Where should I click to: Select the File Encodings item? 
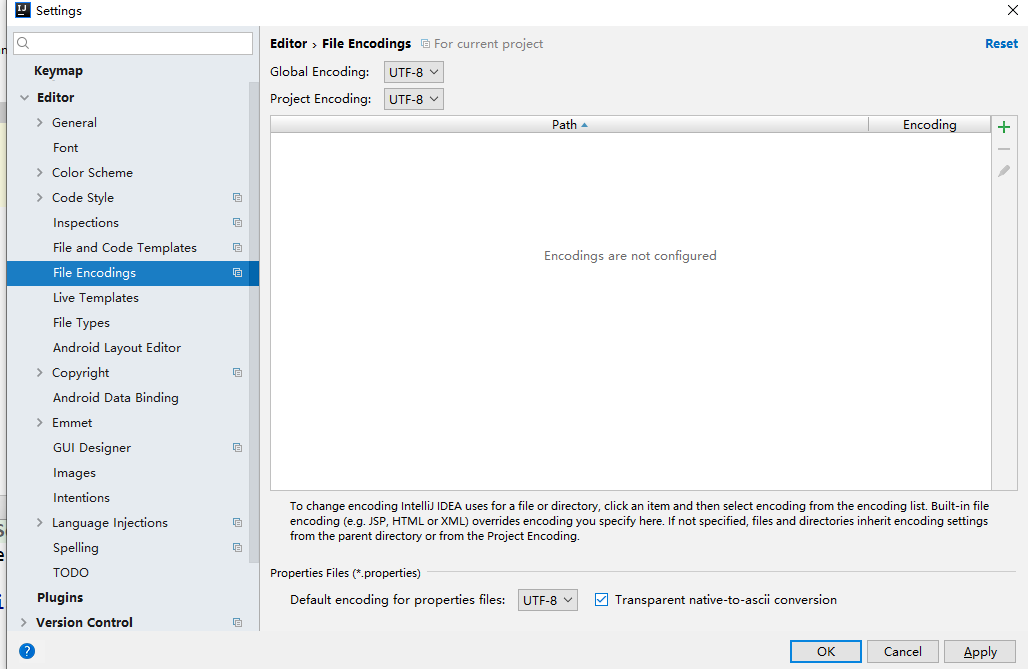132,273
